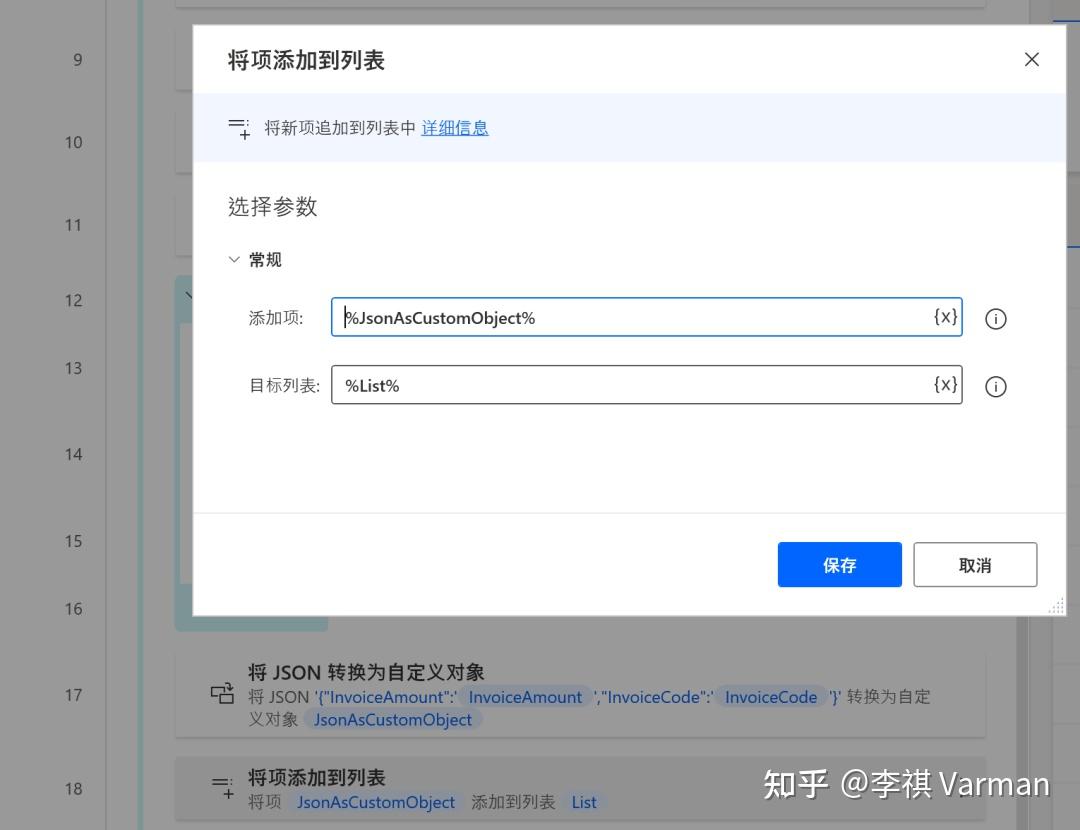The height and width of the screenshot is (830, 1080).
Task: Click the List variable pill in step 18
Action: (584, 802)
